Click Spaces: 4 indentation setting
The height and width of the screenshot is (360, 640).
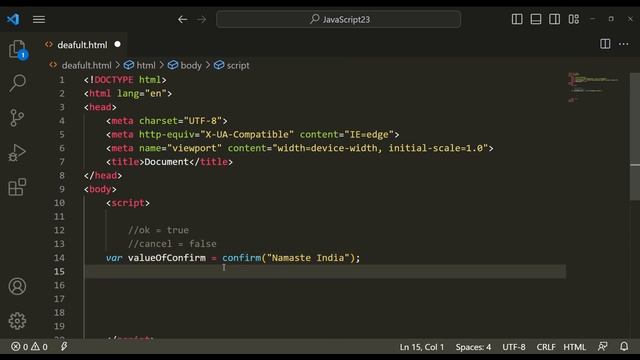click(473, 347)
